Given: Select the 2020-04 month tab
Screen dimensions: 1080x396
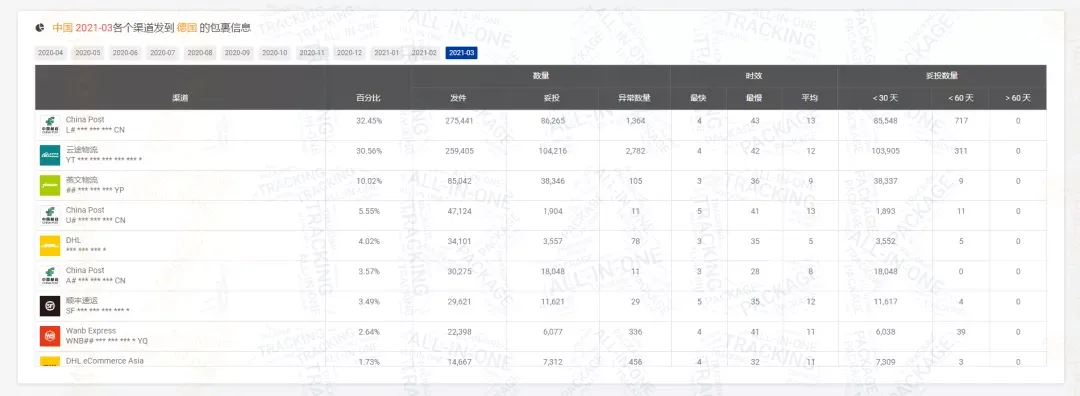Looking at the screenshot, I should (x=50, y=53).
